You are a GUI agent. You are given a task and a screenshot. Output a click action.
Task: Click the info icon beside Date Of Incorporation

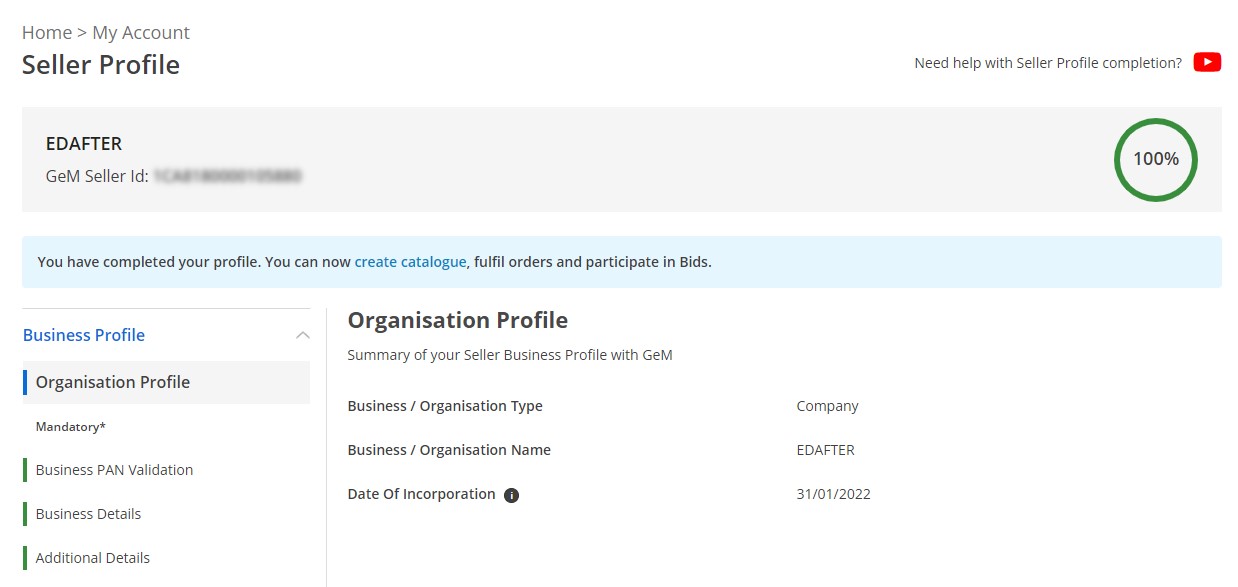coord(511,494)
